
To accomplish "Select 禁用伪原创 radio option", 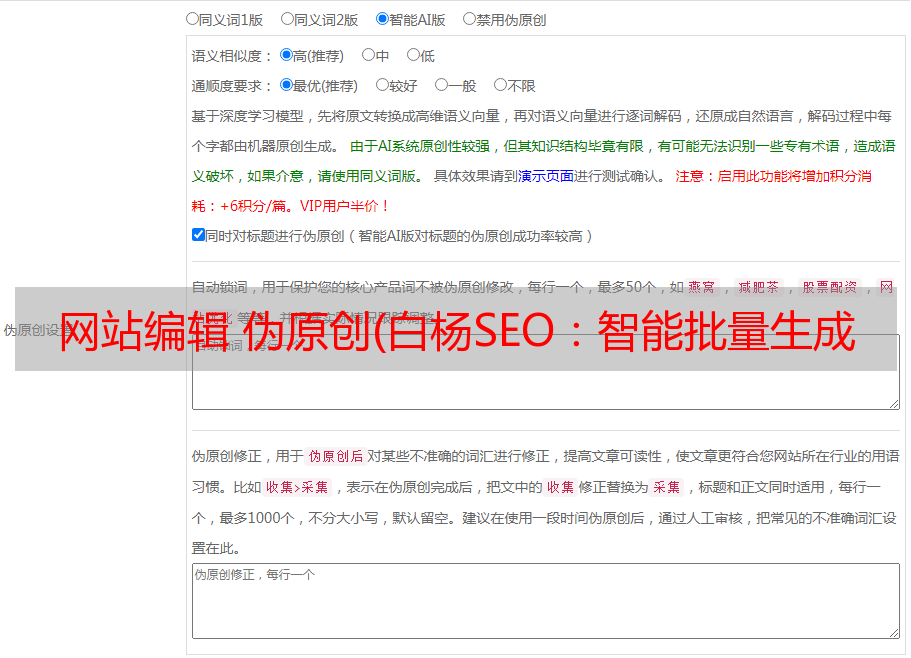I will (x=469, y=19).
